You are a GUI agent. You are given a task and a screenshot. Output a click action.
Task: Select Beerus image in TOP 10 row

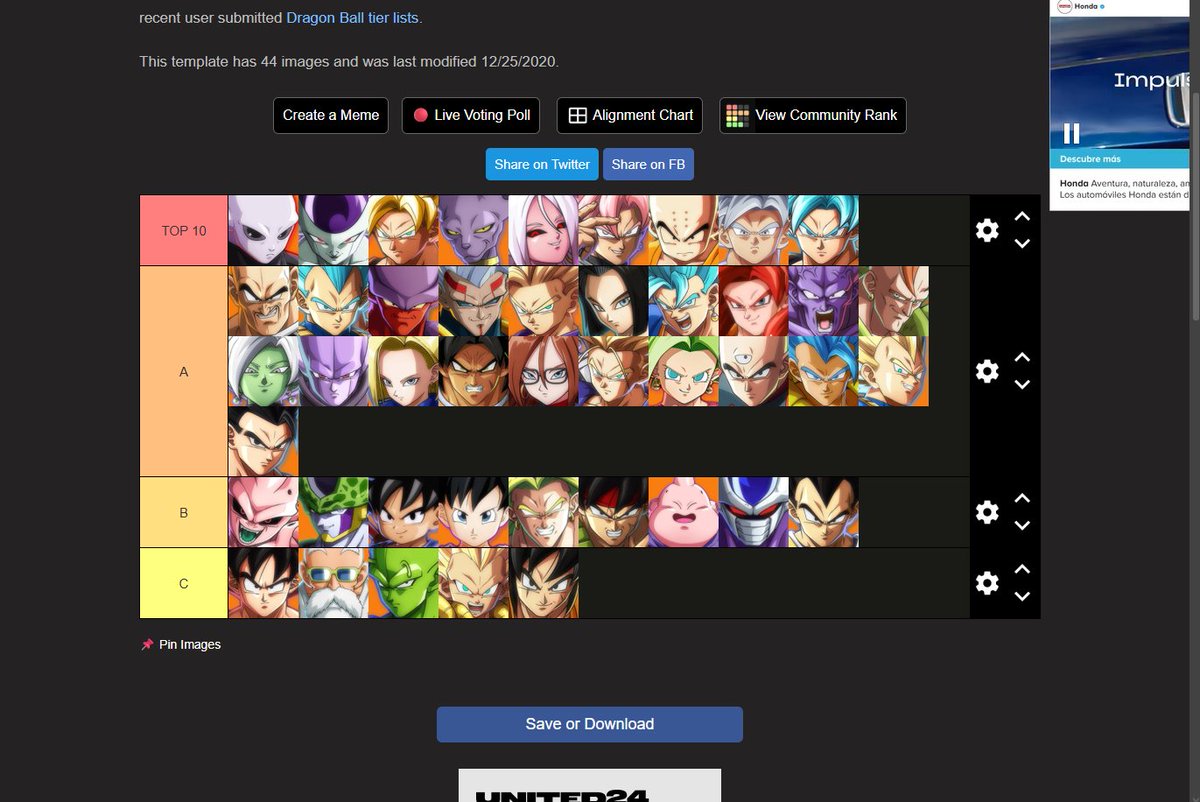474,231
